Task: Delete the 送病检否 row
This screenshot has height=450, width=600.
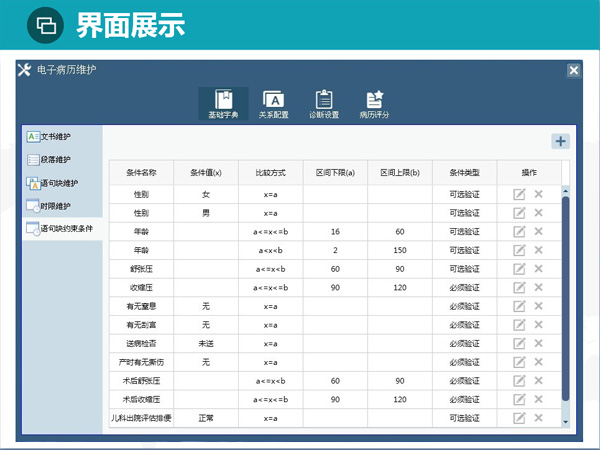Action: [x=538, y=343]
